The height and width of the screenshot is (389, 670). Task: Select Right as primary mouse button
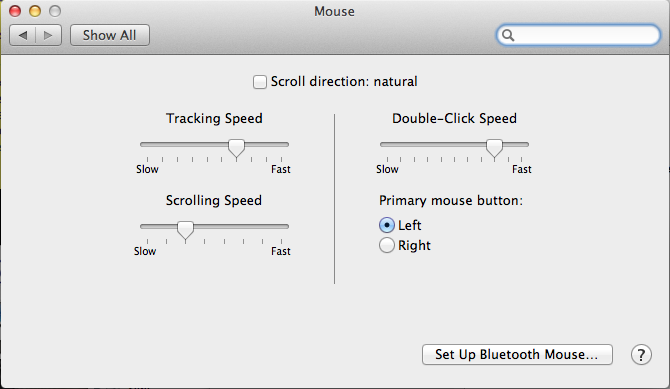click(387, 245)
